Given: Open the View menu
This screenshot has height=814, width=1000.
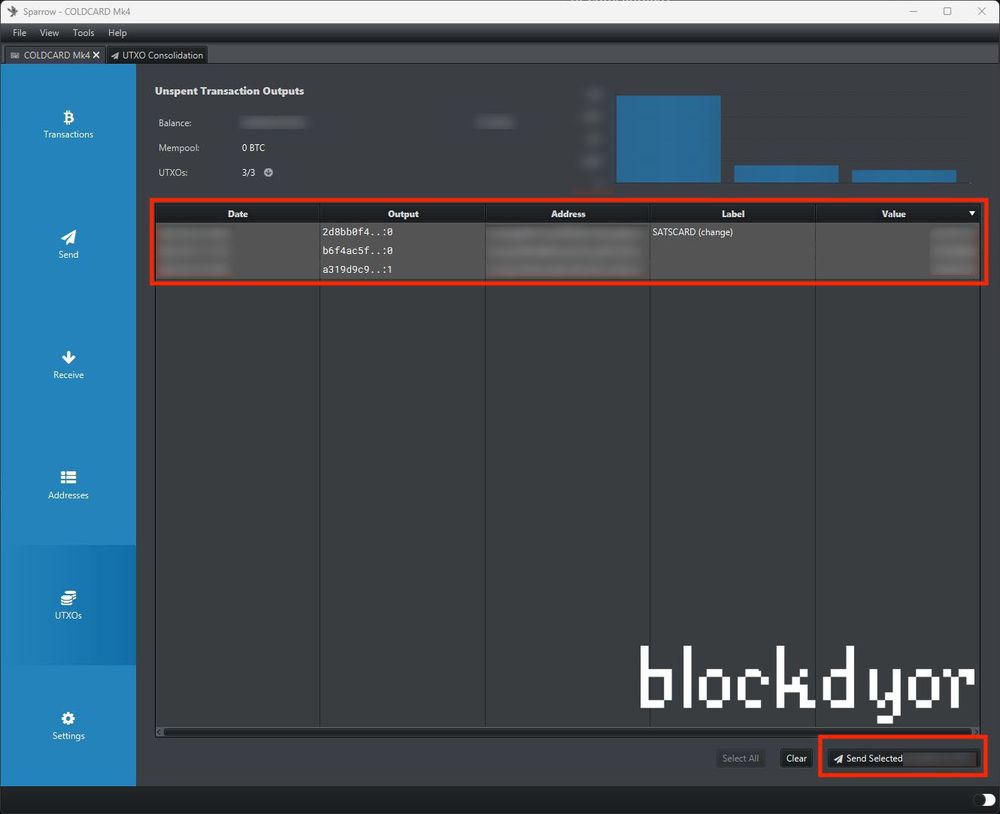Looking at the screenshot, I should pyautogui.click(x=49, y=33).
